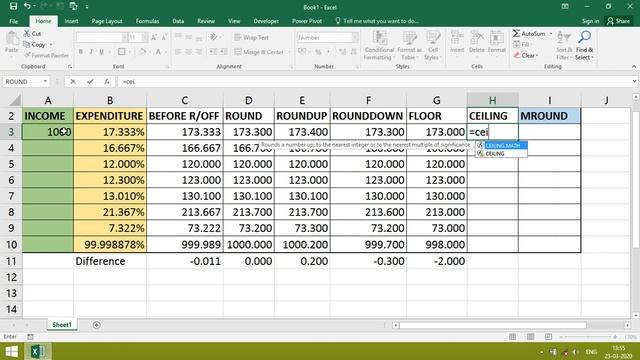Open Format as Table gallery
640x360 pixels.
click(x=409, y=46)
